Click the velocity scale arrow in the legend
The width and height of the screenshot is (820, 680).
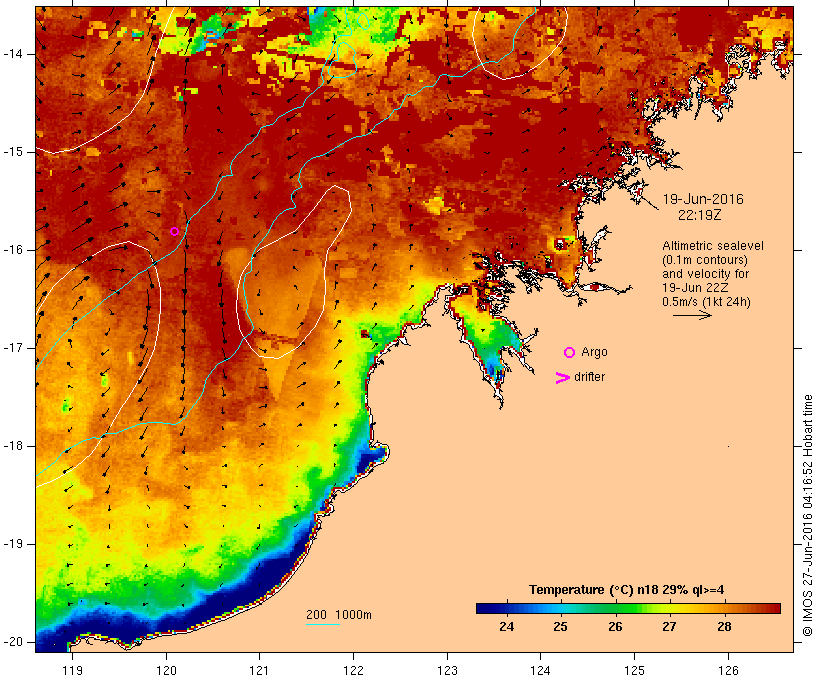(692, 315)
